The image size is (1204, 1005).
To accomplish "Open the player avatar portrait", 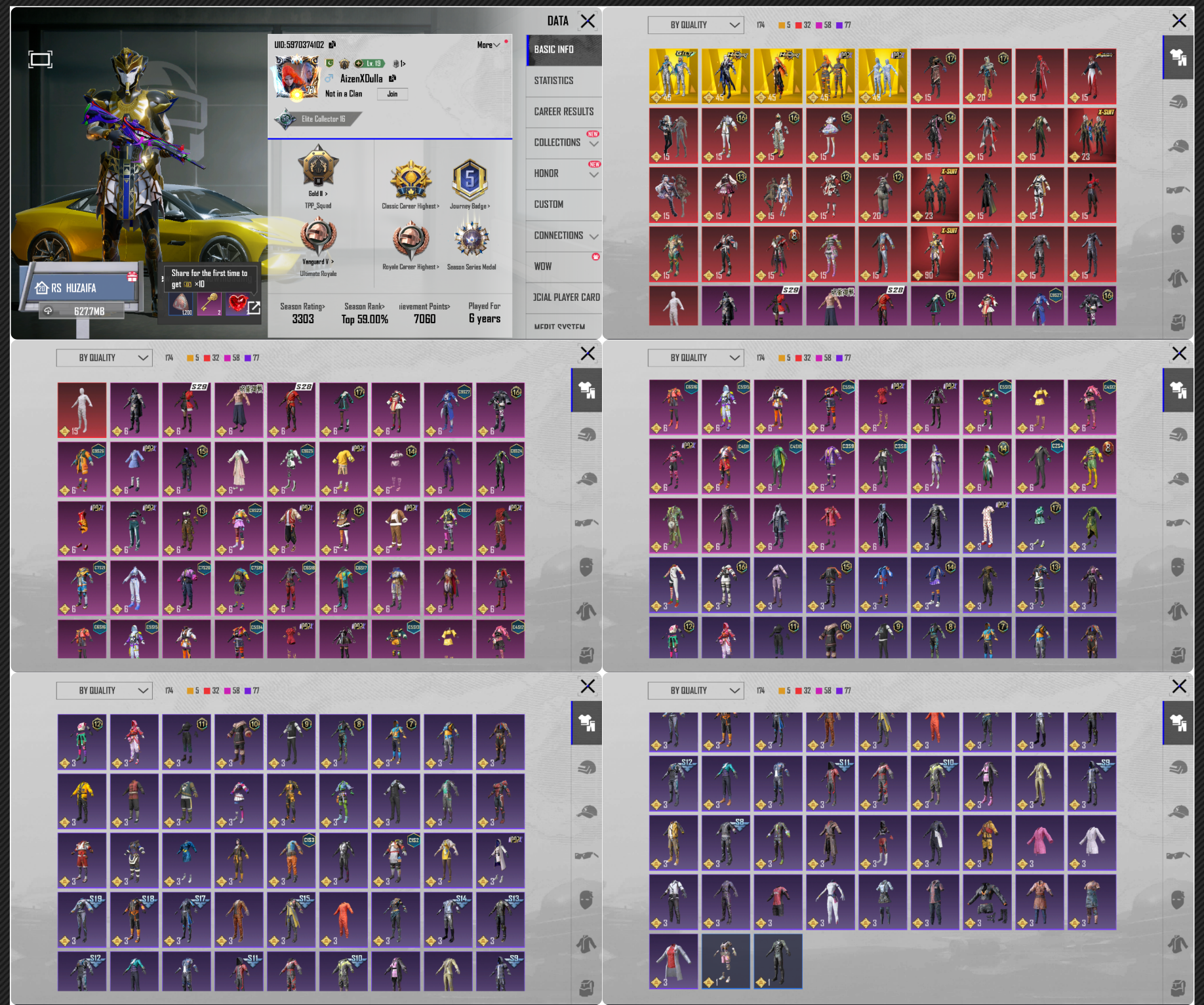I will 297,77.
